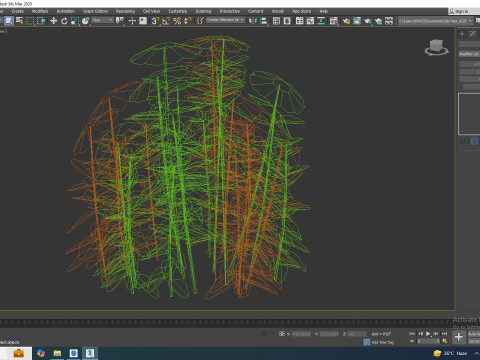Open the Interactive menu

pyautogui.click(x=230, y=11)
